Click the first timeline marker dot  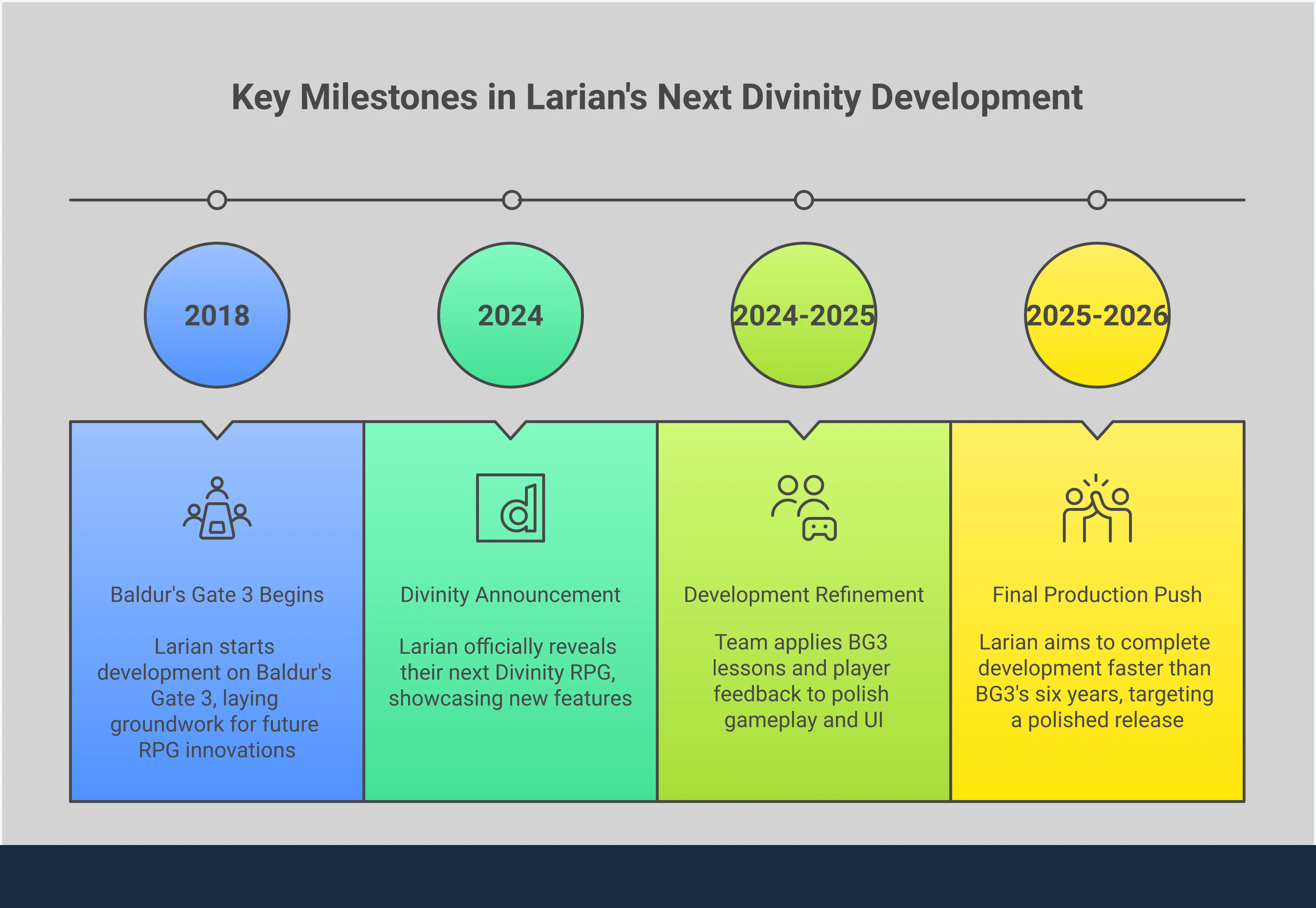click(x=216, y=200)
